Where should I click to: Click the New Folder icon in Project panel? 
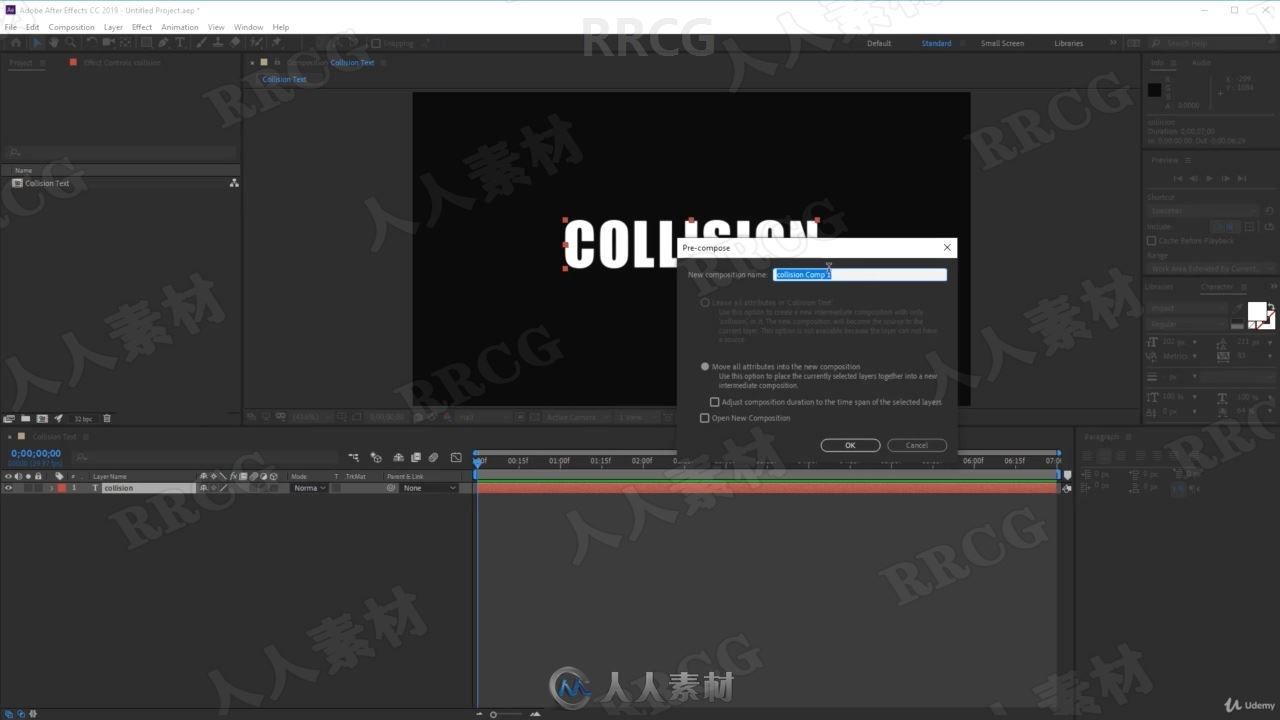pyautogui.click(x=25, y=418)
